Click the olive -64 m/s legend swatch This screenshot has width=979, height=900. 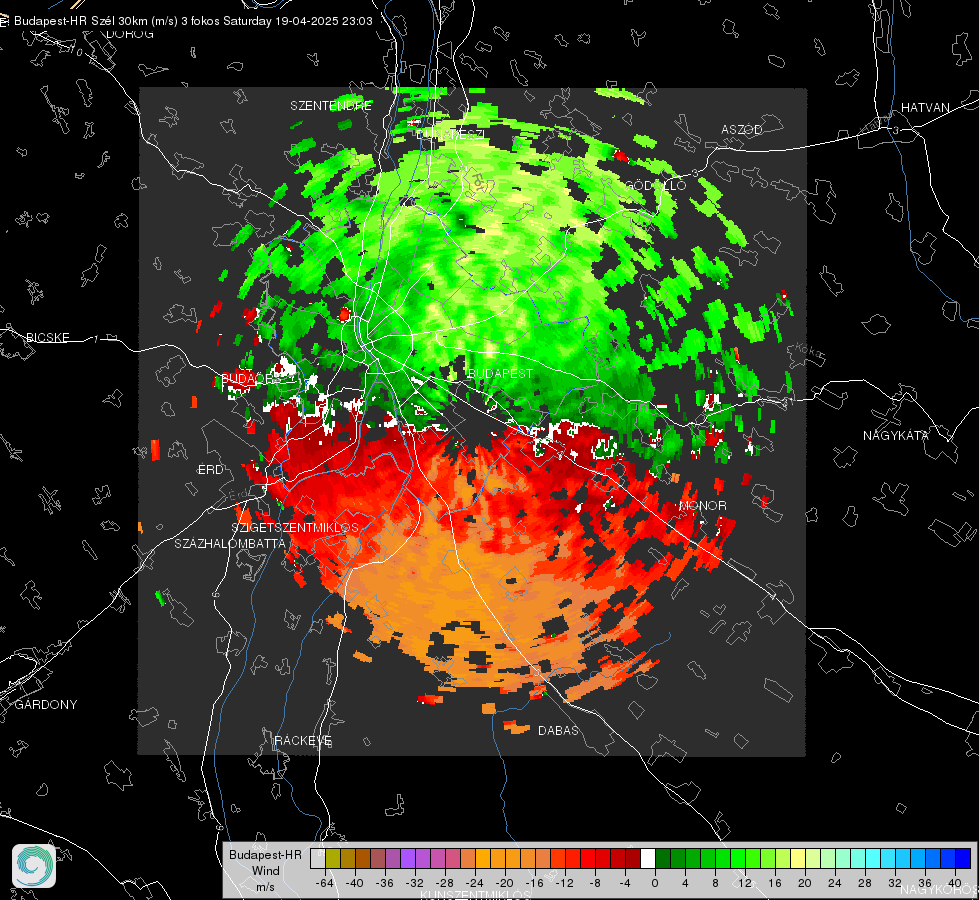[333, 859]
